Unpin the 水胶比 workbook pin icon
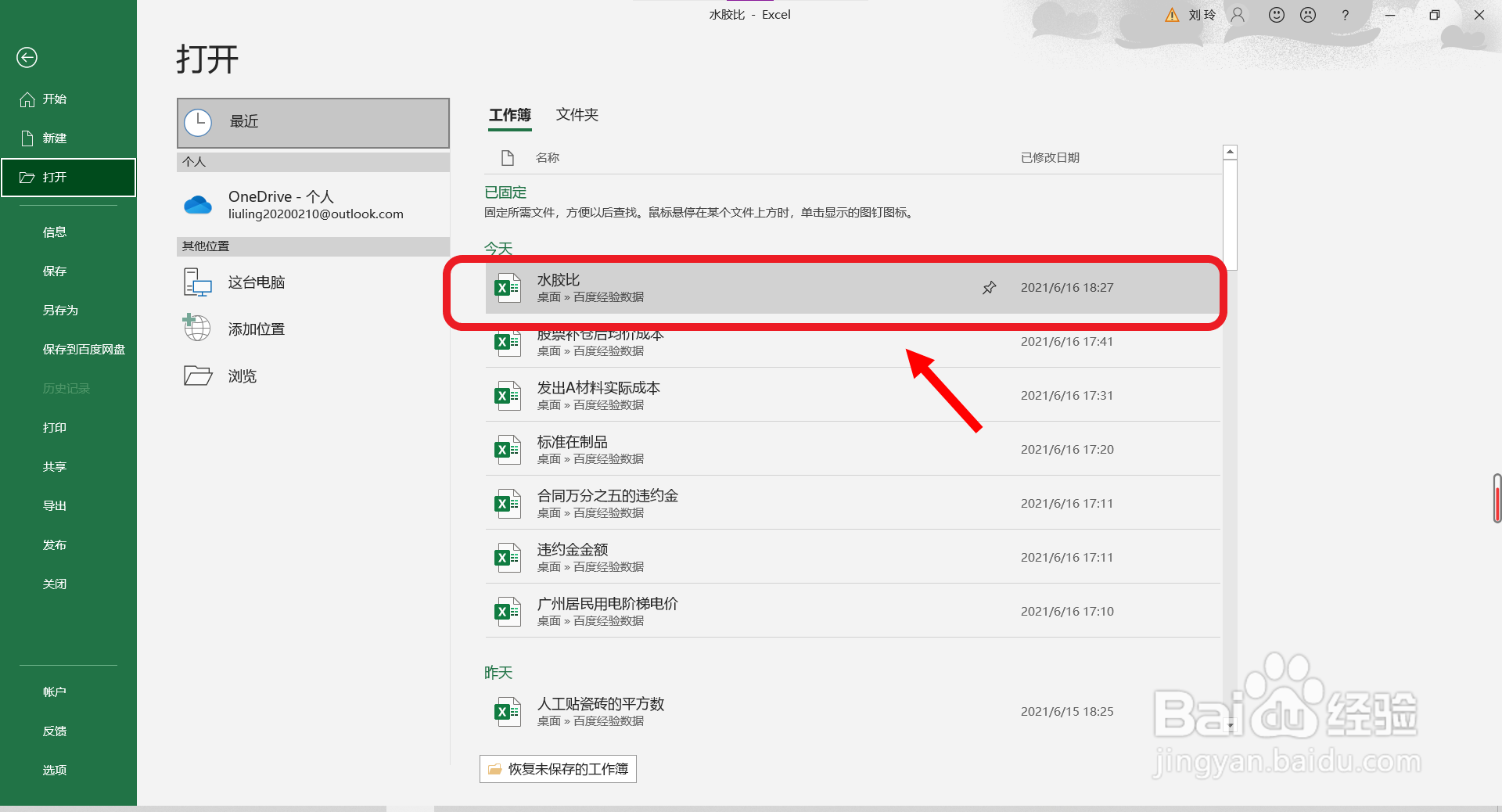 989,288
